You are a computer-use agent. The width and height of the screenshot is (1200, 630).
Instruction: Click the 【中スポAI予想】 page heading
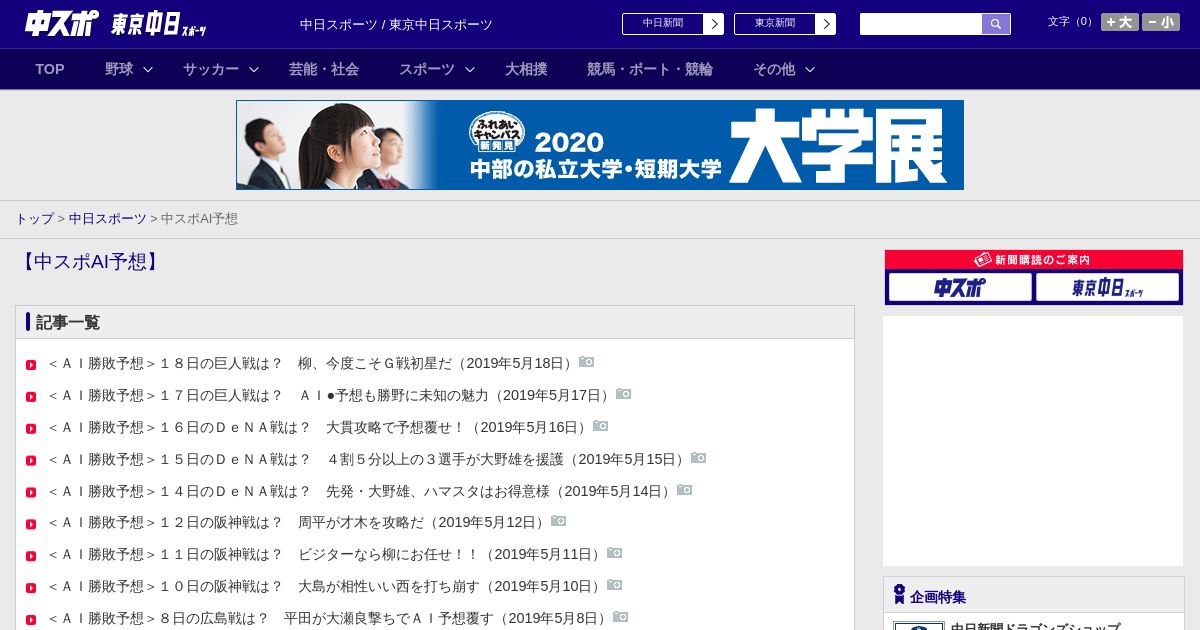pyautogui.click(x=88, y=262)
